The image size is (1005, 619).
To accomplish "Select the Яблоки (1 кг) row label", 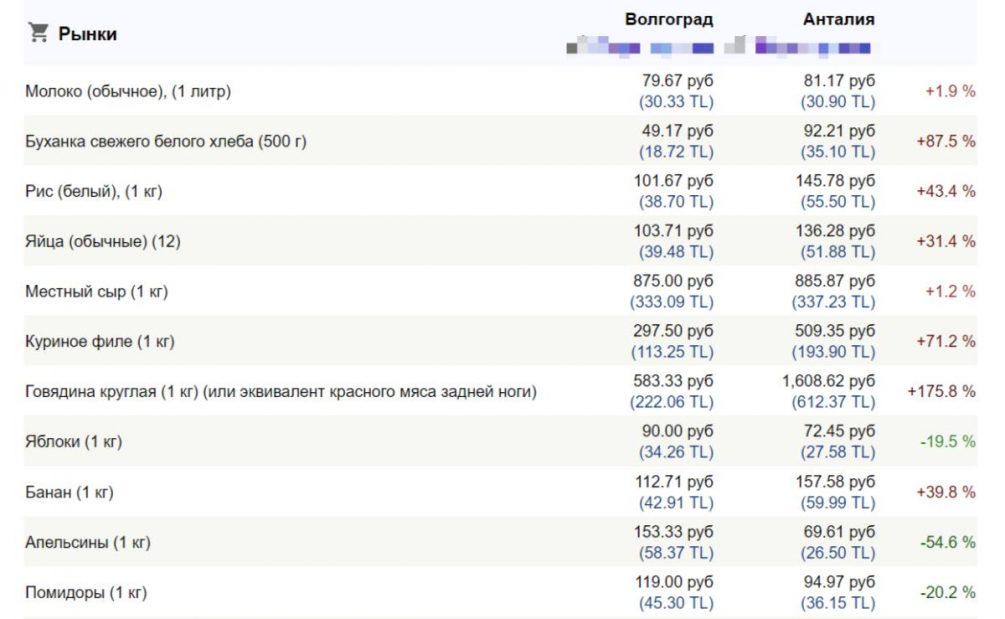I will 73,442.
